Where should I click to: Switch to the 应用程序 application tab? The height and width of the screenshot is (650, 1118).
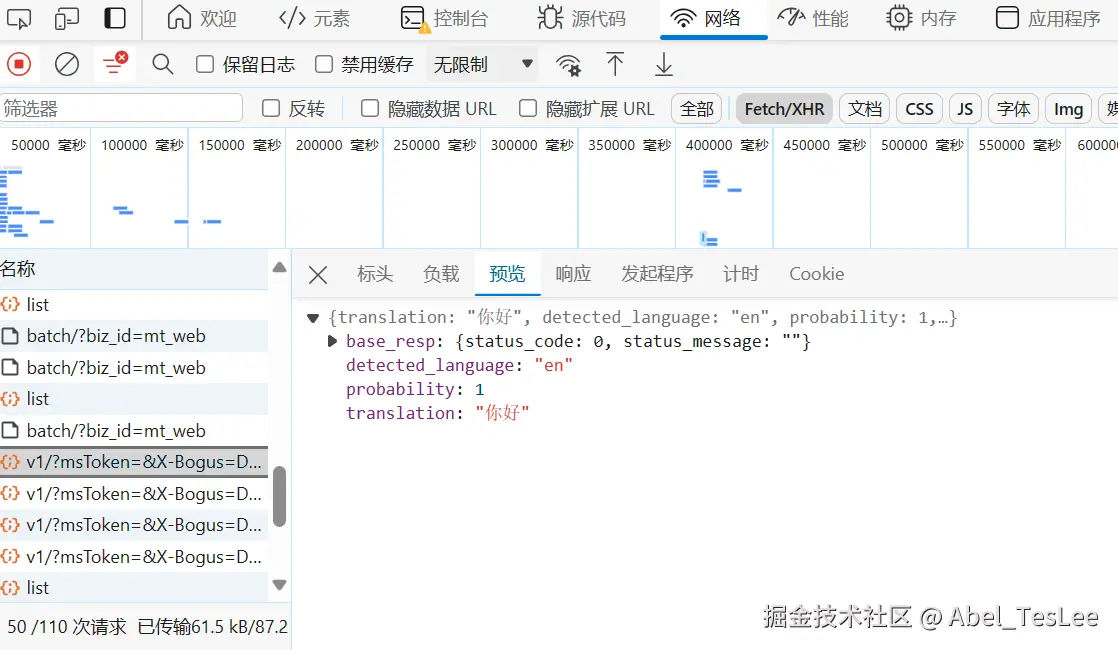point(1047,19)
